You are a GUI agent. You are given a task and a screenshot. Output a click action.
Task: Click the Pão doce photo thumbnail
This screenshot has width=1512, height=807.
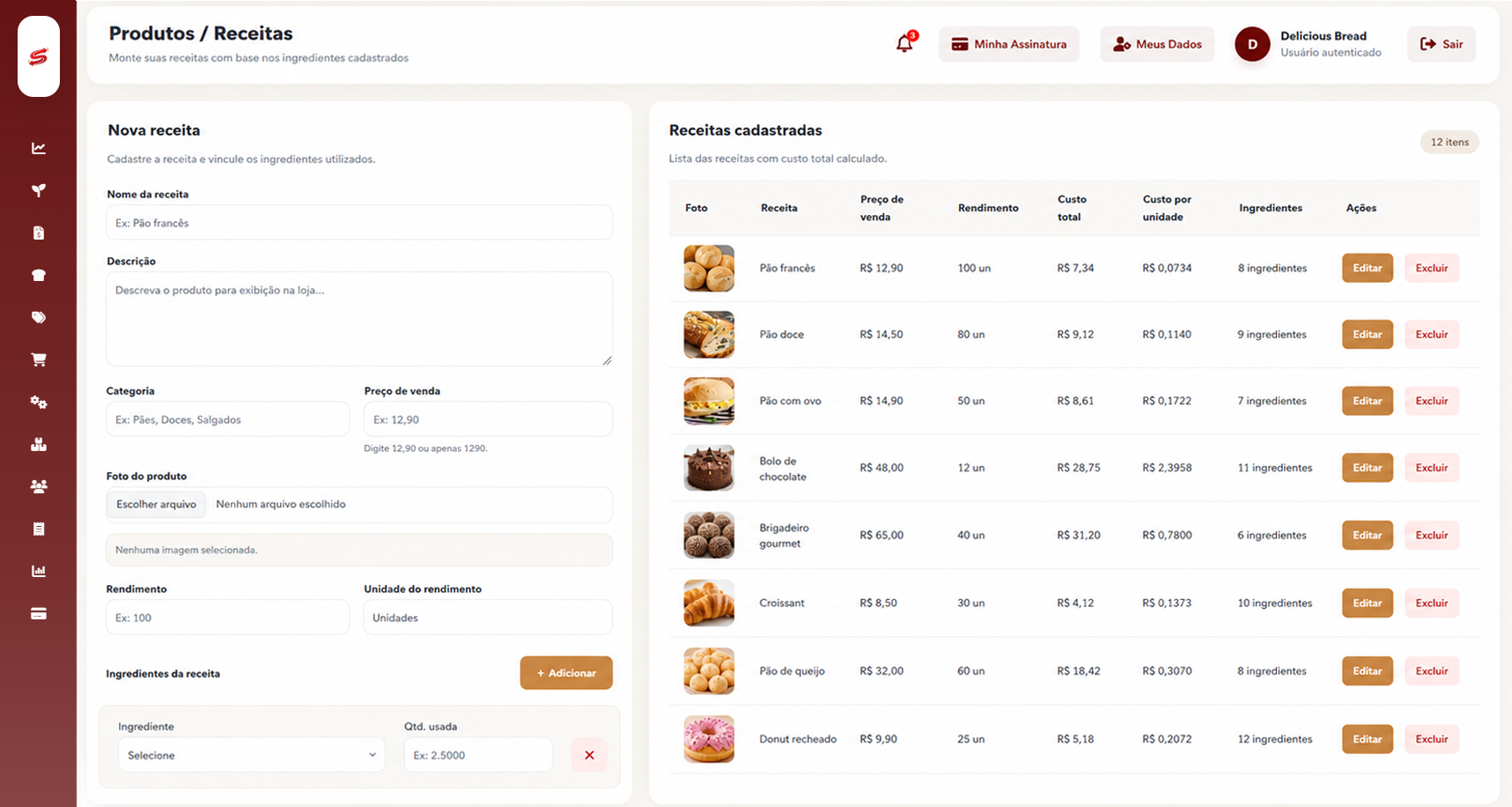click(709, 335)
